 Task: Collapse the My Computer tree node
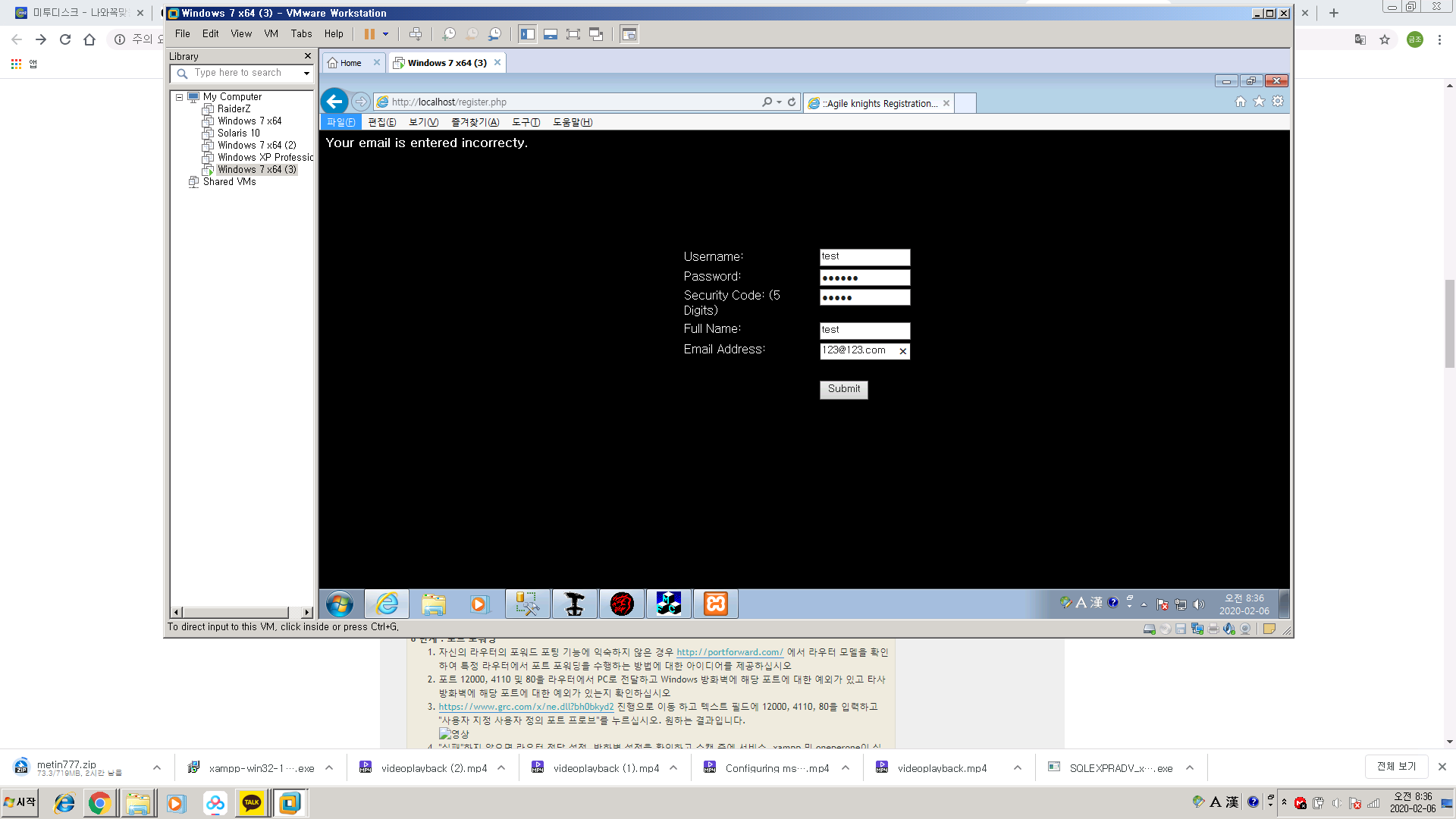[x=180, y=97]
